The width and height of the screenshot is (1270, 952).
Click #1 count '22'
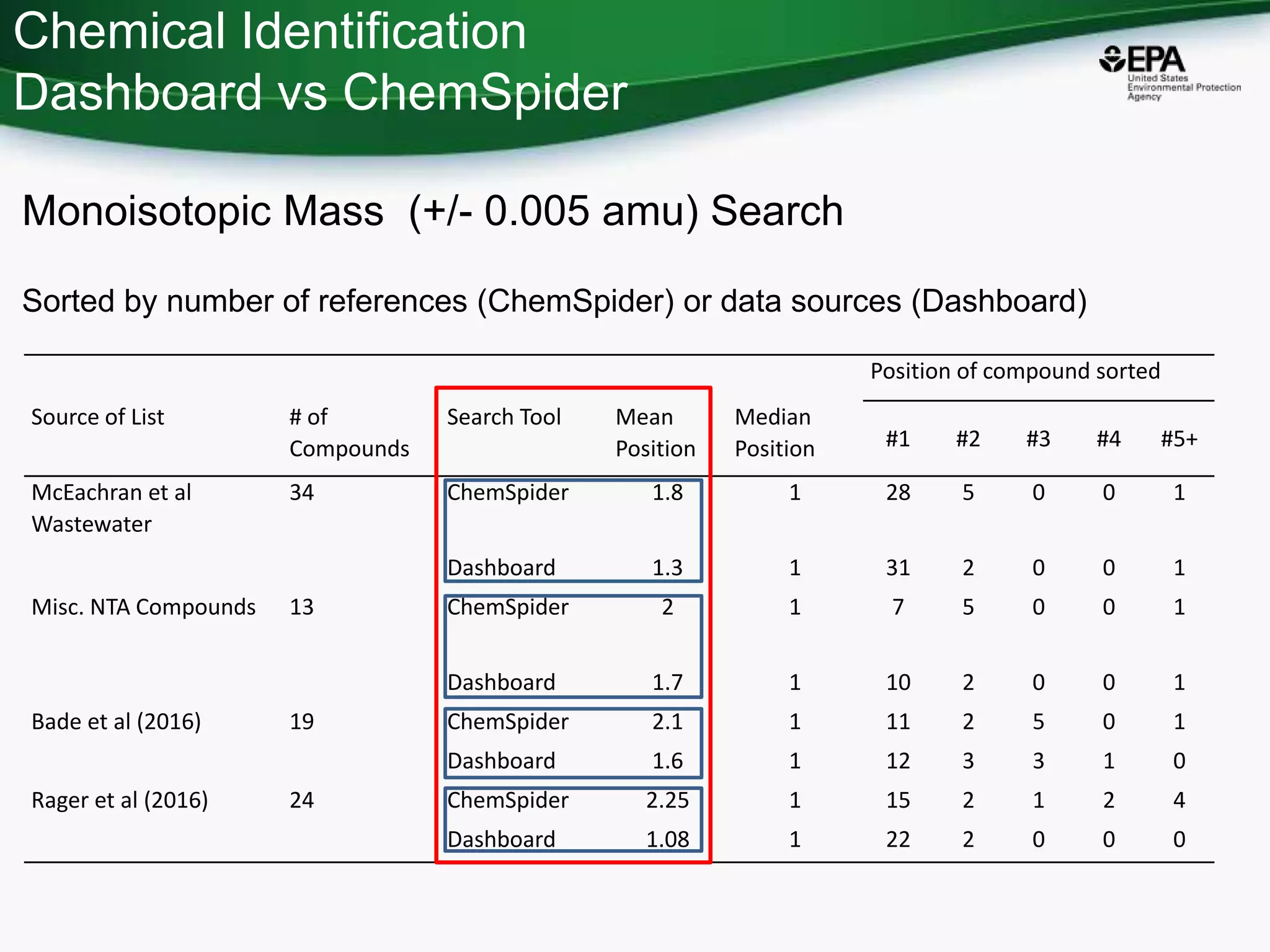[898, 840]
